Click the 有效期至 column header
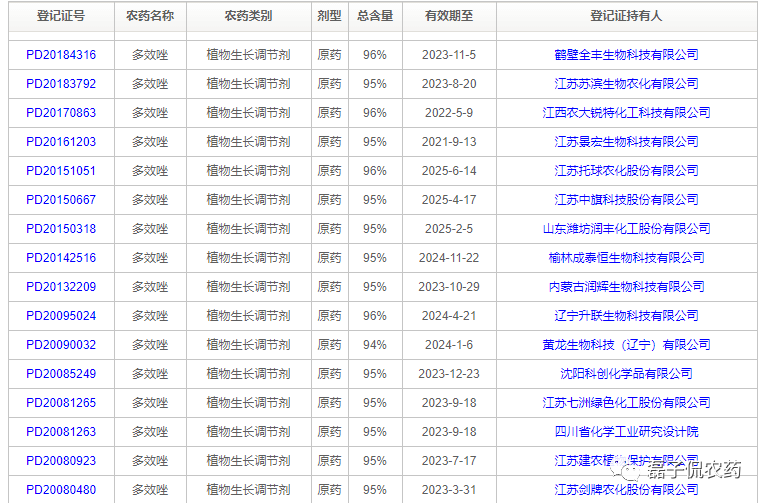The height and width of the screenshot is (503, 766). pos(449,16)
